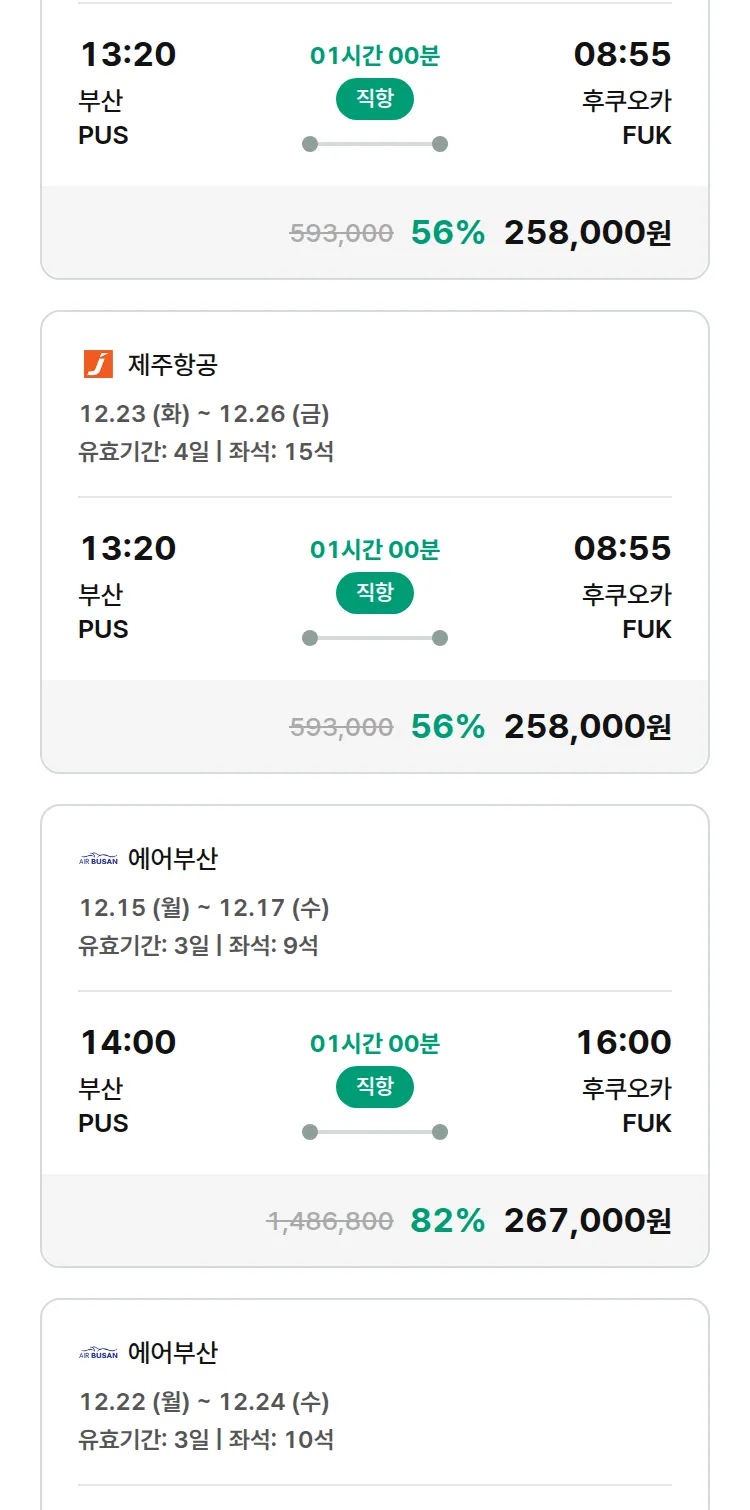Open the 제주항공 airline name link

tap(172, 364)
